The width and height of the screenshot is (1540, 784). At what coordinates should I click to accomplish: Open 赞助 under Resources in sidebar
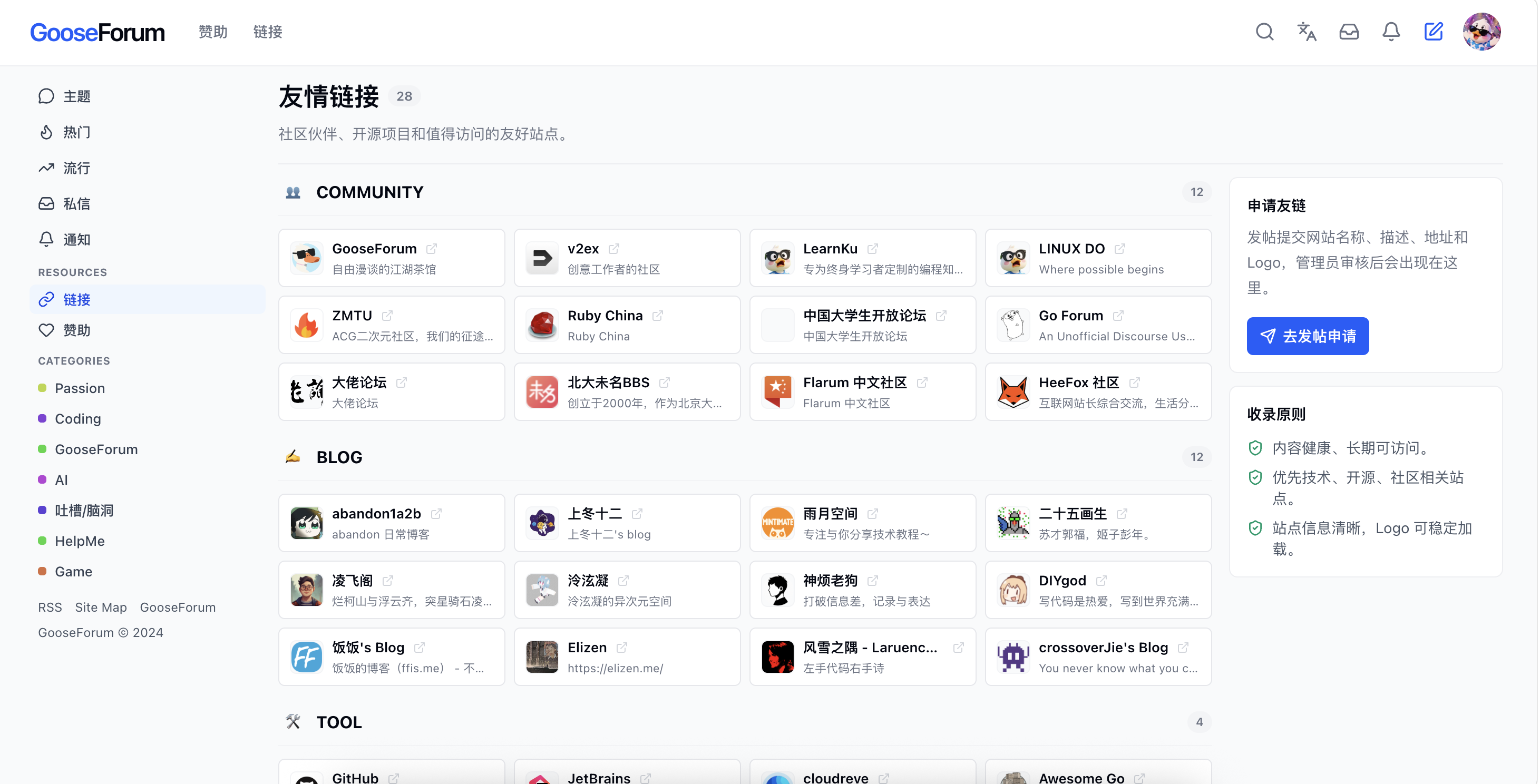point(147,330)
